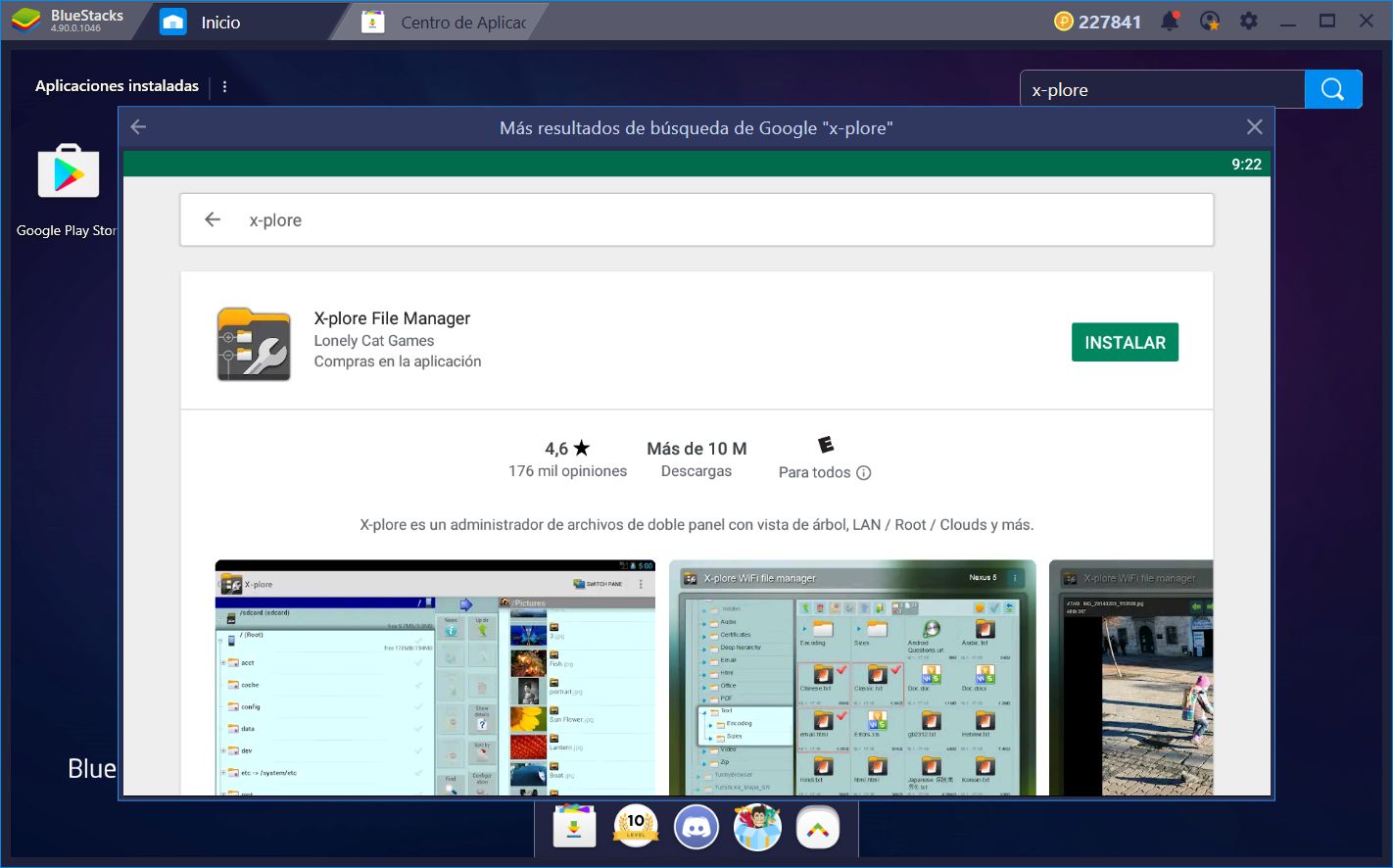1393x868 pixels.
Task: Install X-plore File Manager
Action: (1125, 343)
